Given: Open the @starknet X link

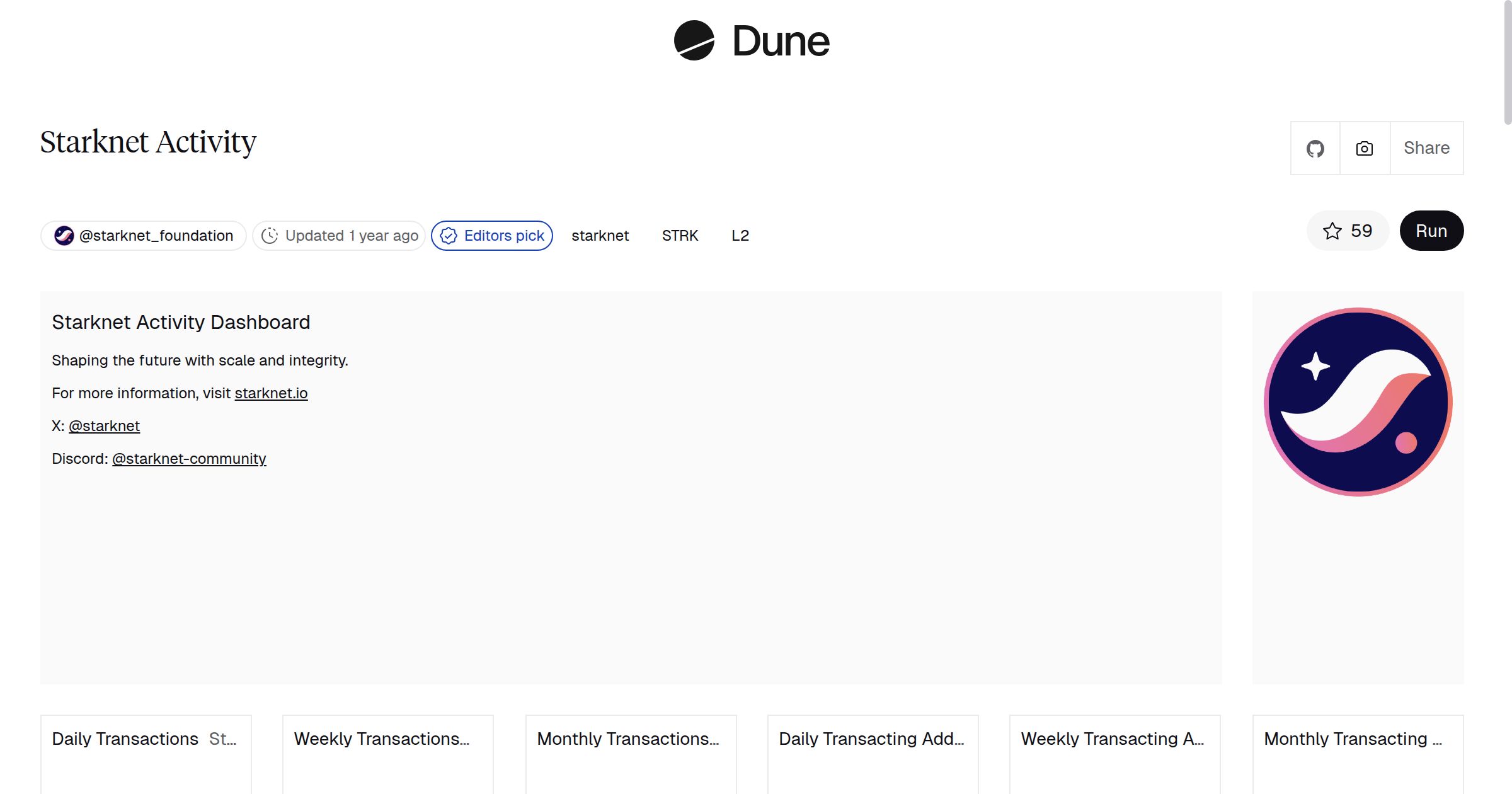Looking at the screenshot, I should (x=104, y=426).
